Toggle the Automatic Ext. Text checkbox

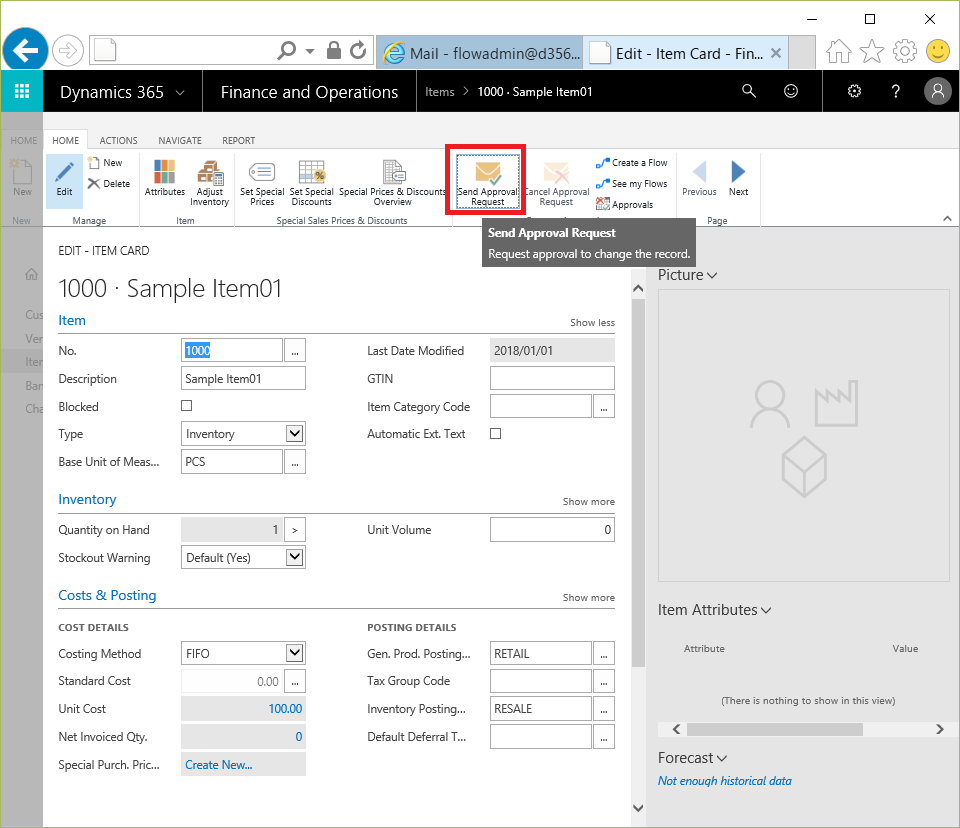click(496, 434)
